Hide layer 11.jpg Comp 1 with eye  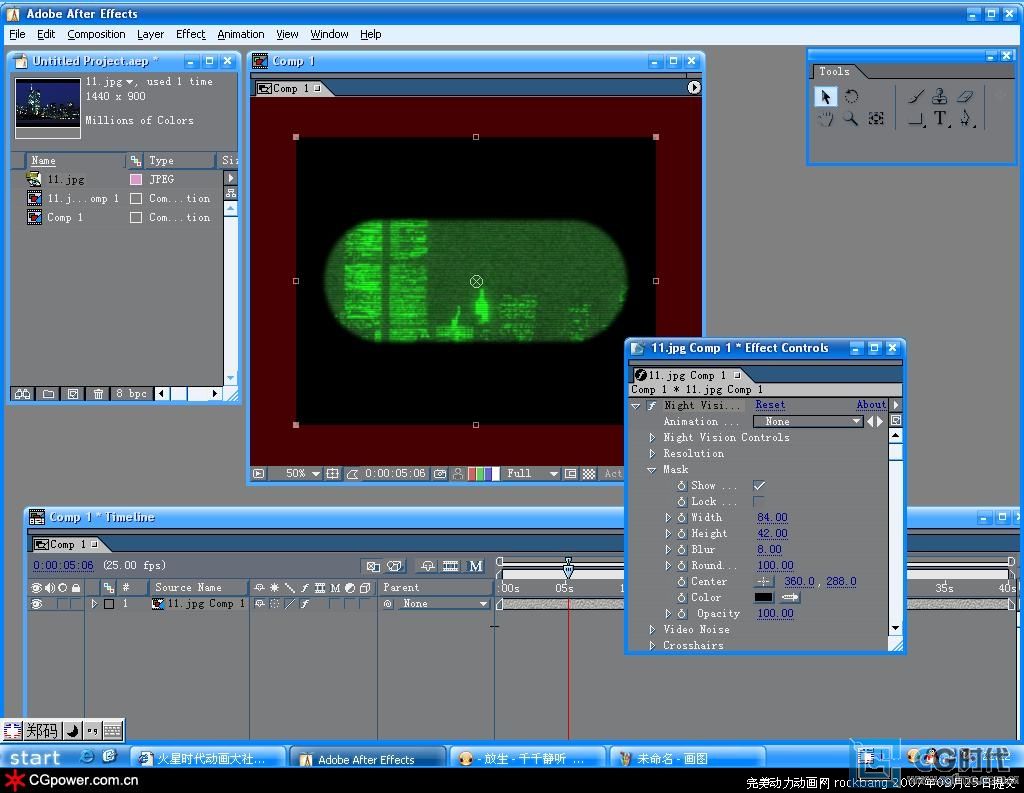point(37,604)
